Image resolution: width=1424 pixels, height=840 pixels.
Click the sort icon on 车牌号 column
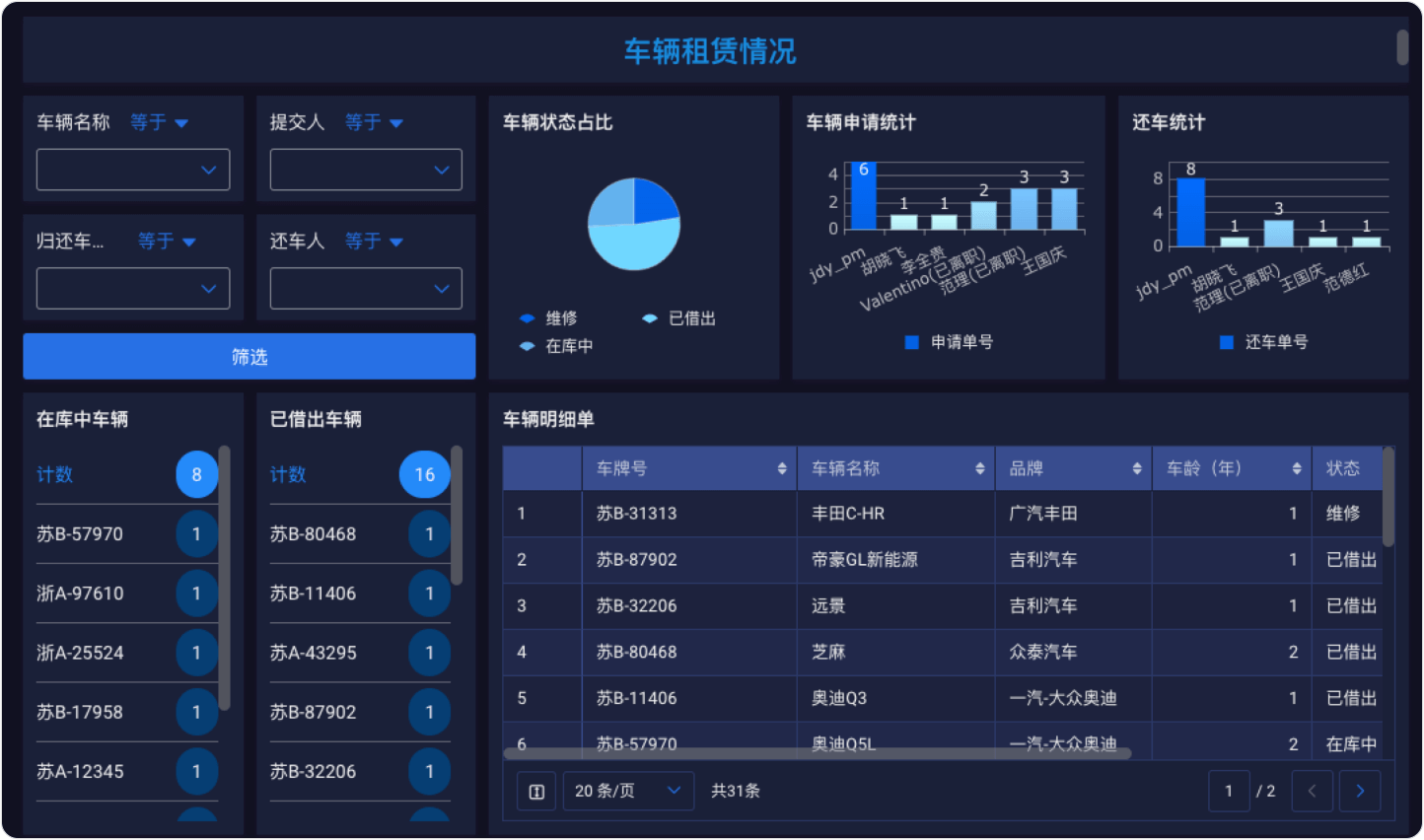coord(781,468)
